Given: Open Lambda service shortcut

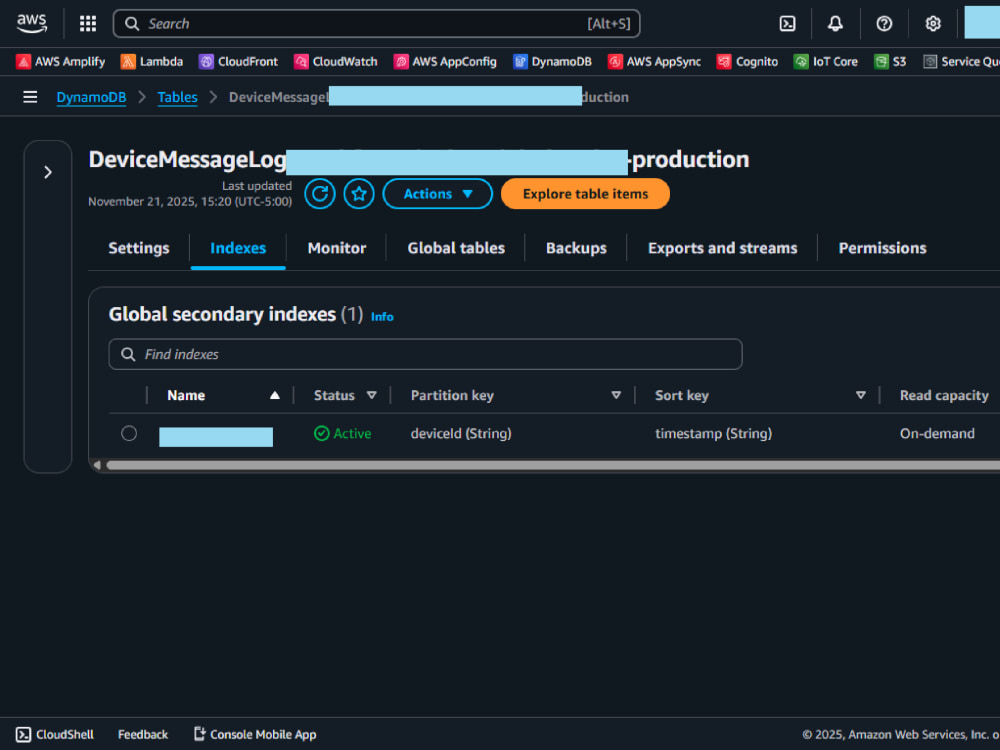Looking at the screenshot, I should click(x=152, y=62).
